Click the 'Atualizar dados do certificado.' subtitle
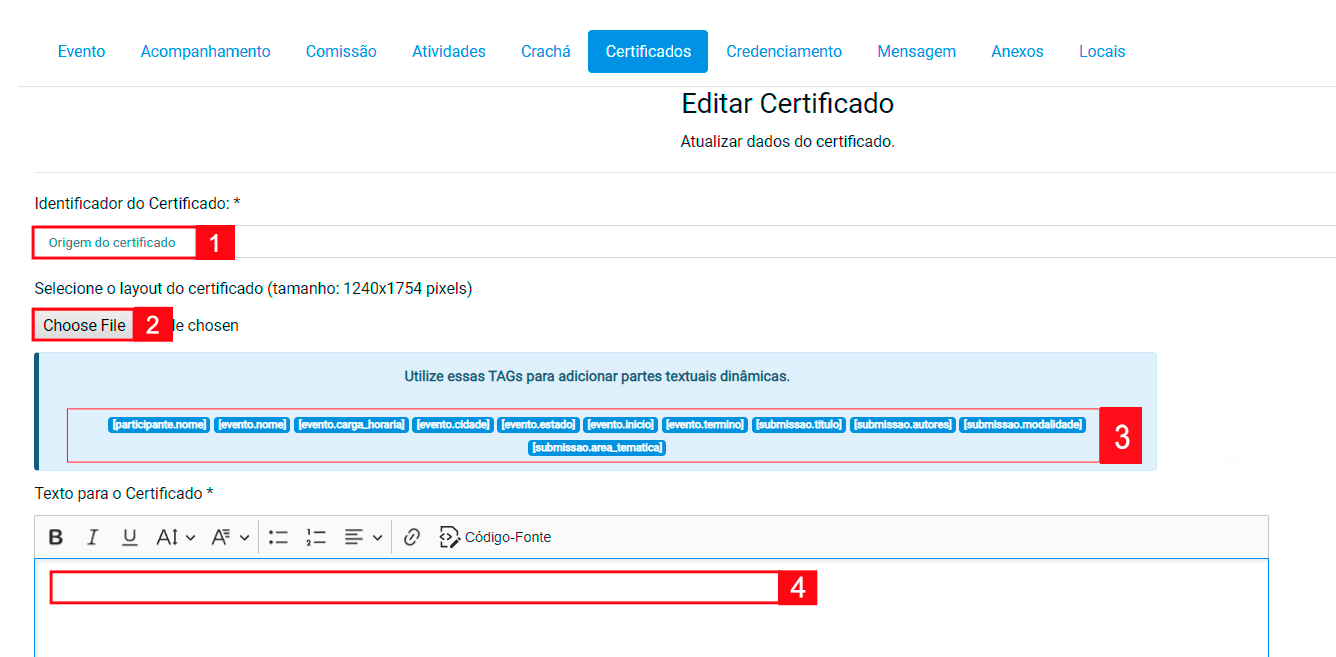This screenshot has height=657, width=1336. 788,141
